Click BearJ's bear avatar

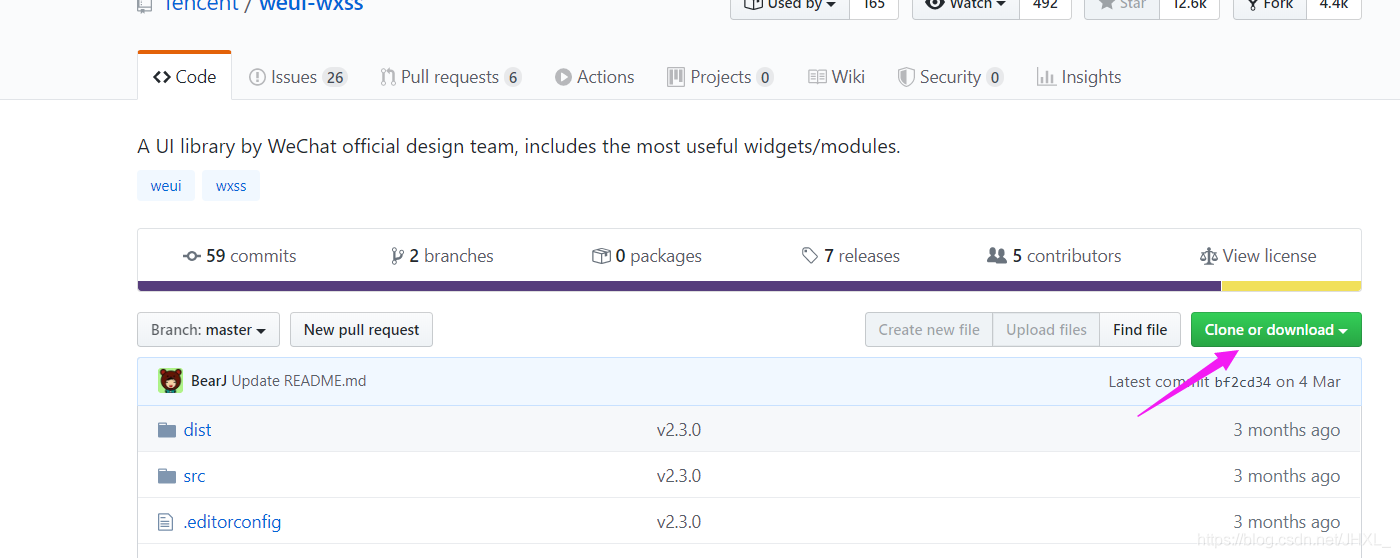[x=170, y=381]
